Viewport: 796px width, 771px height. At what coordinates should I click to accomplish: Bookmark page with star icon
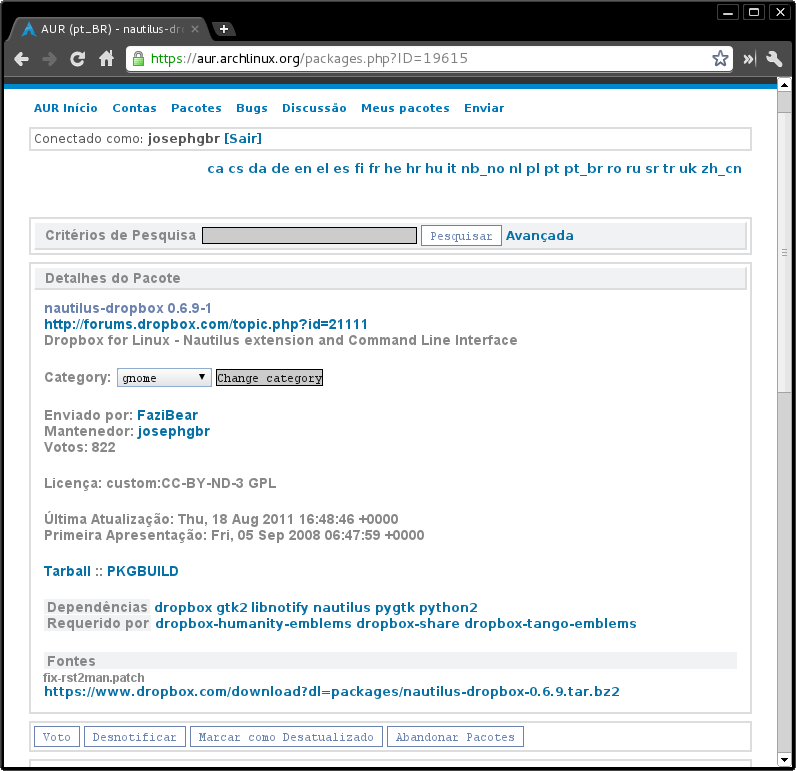pyautogui.click(x=720, y=59)
